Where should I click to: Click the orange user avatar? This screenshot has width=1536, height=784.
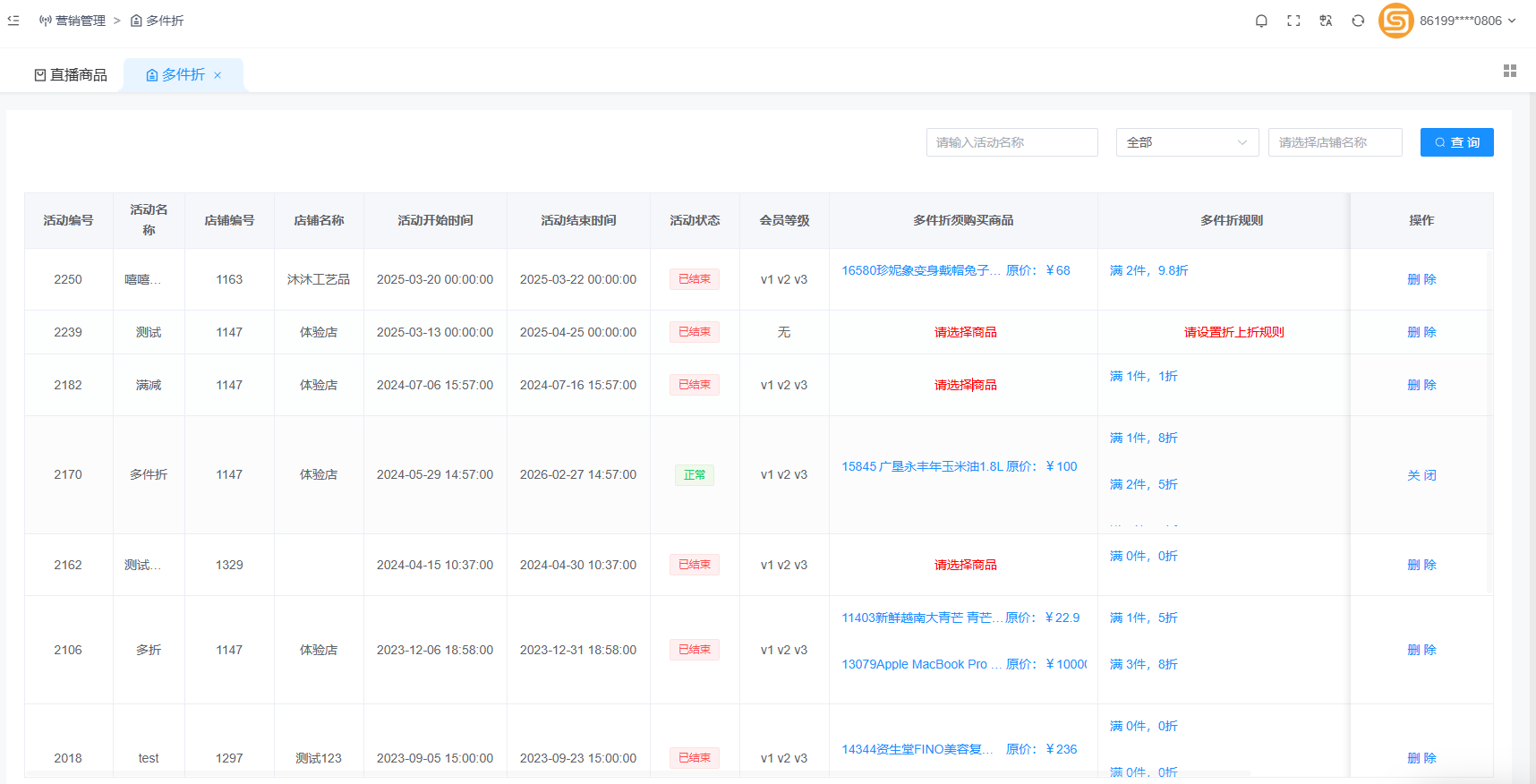tap(1395, 21)
